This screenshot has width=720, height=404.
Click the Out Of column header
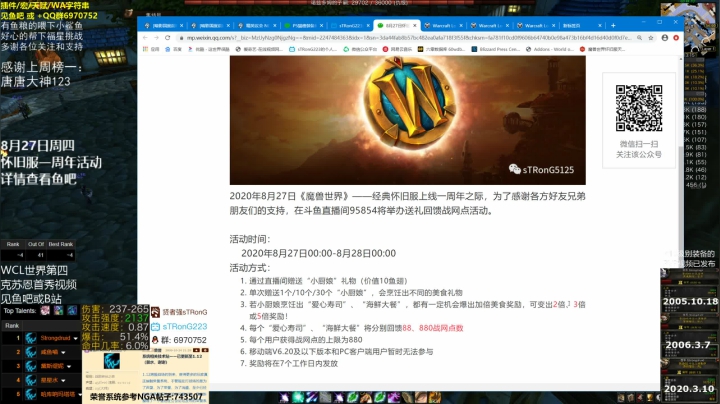coord(36,244)
